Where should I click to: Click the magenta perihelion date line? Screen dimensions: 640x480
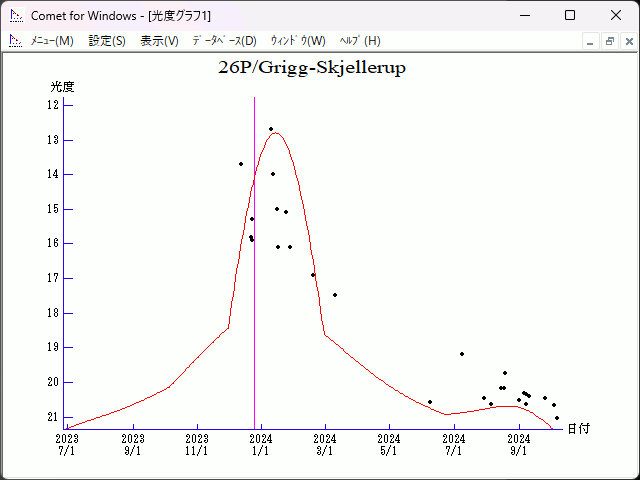[254, 263]
